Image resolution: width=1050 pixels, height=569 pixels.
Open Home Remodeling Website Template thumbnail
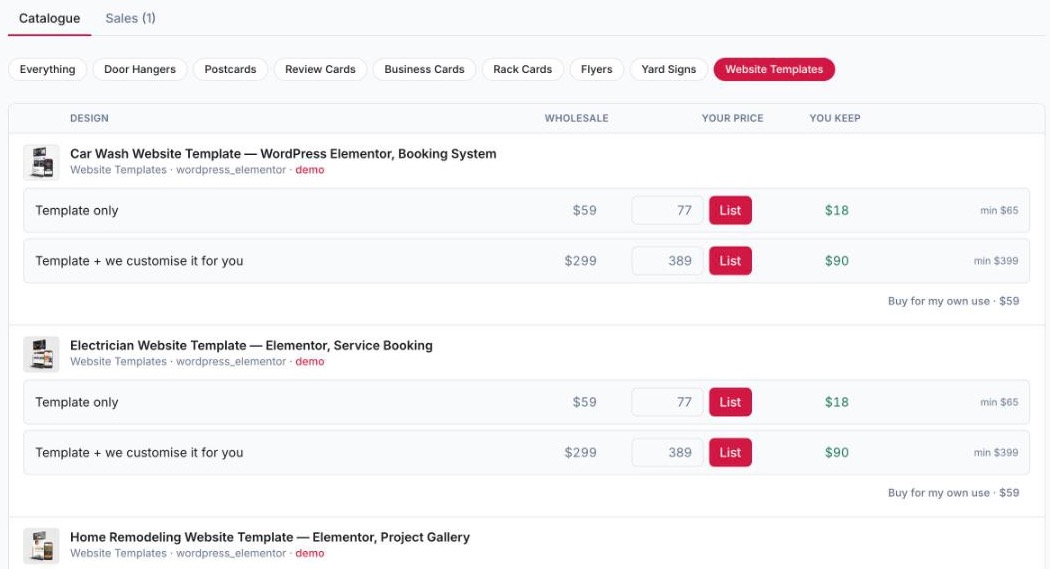[x=42, y=546]
